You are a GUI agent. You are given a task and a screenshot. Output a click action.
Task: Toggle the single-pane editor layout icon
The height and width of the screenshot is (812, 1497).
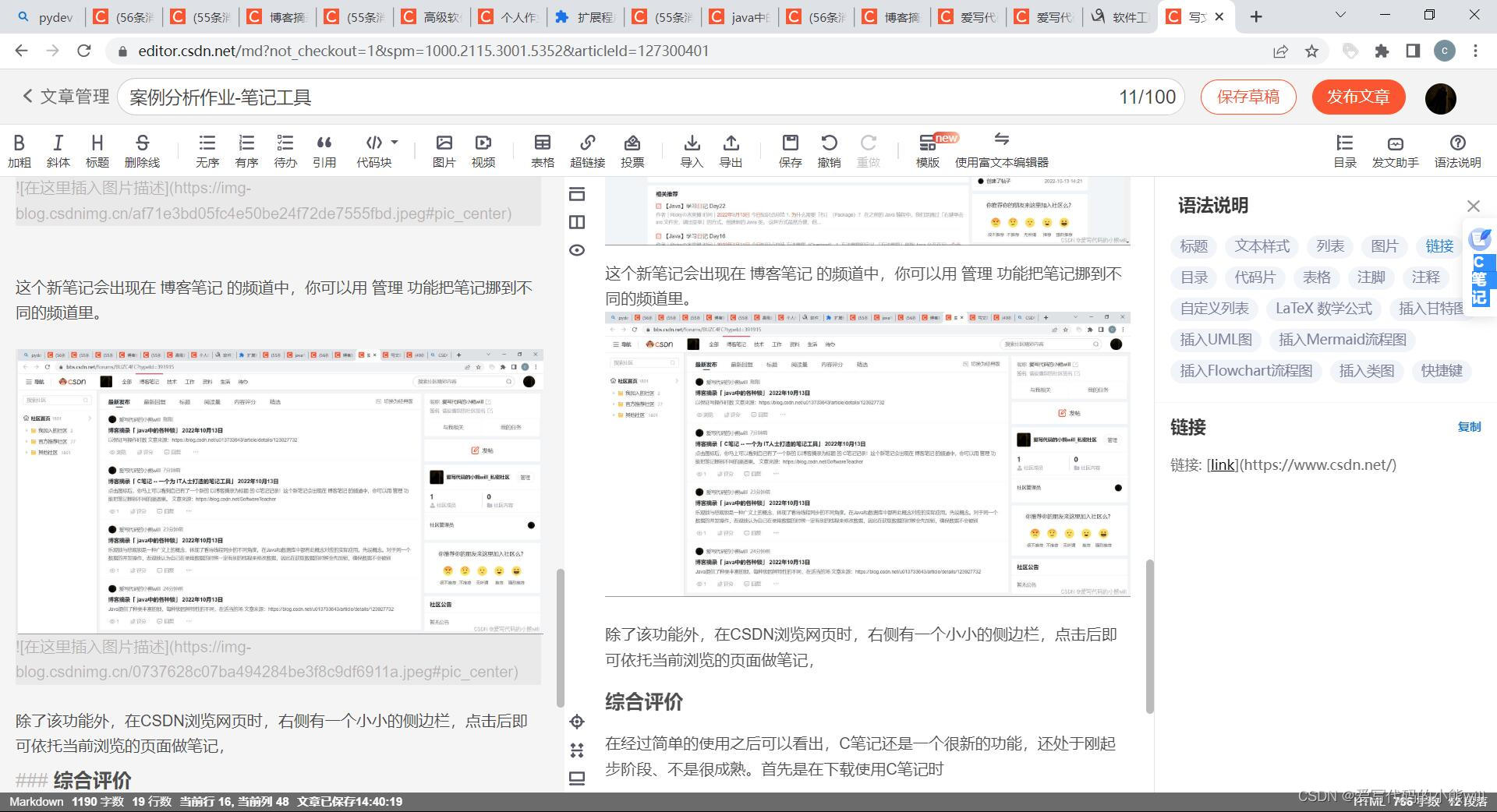click(577, 194)
